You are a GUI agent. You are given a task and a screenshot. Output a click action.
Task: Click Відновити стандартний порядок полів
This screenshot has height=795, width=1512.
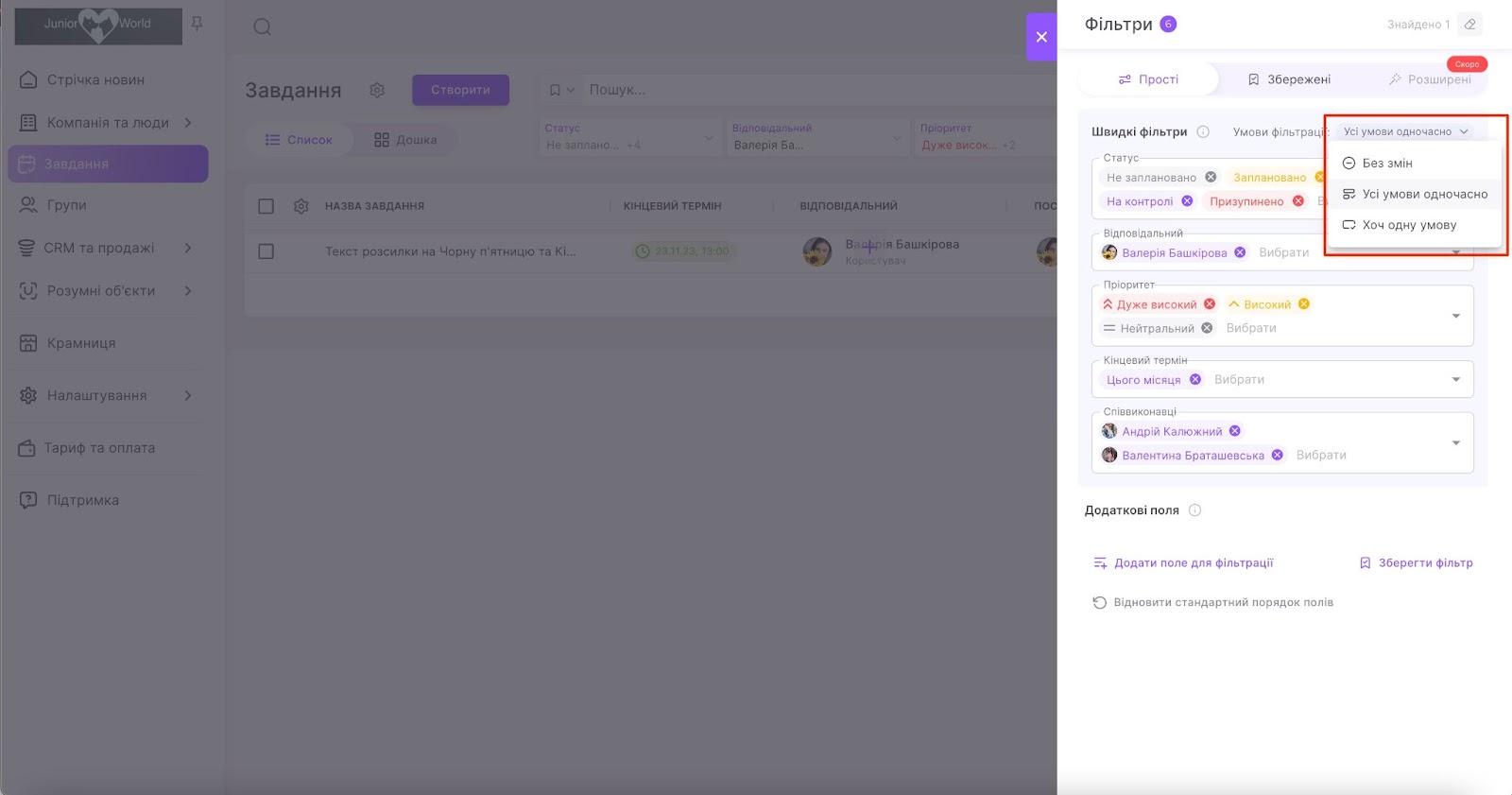coord(1213,602)
